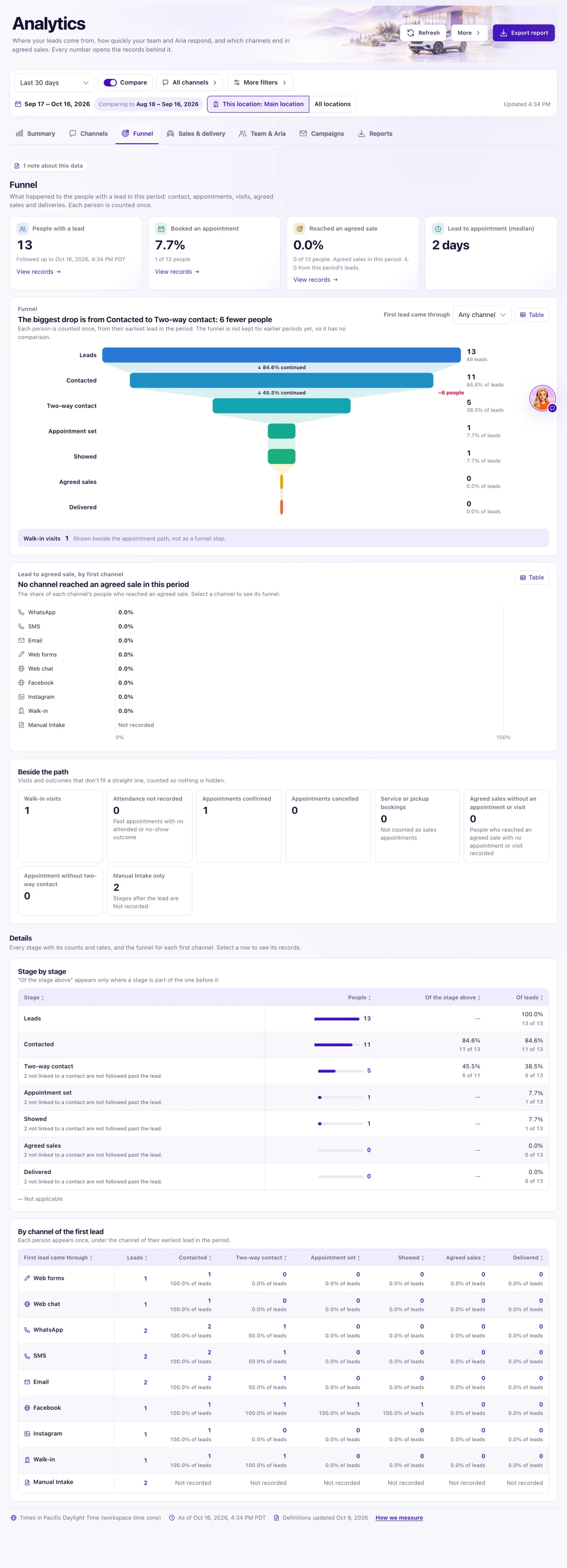
Task: Click the Web chat globe icon in the first-lead table
Action: click(27, 1304)
